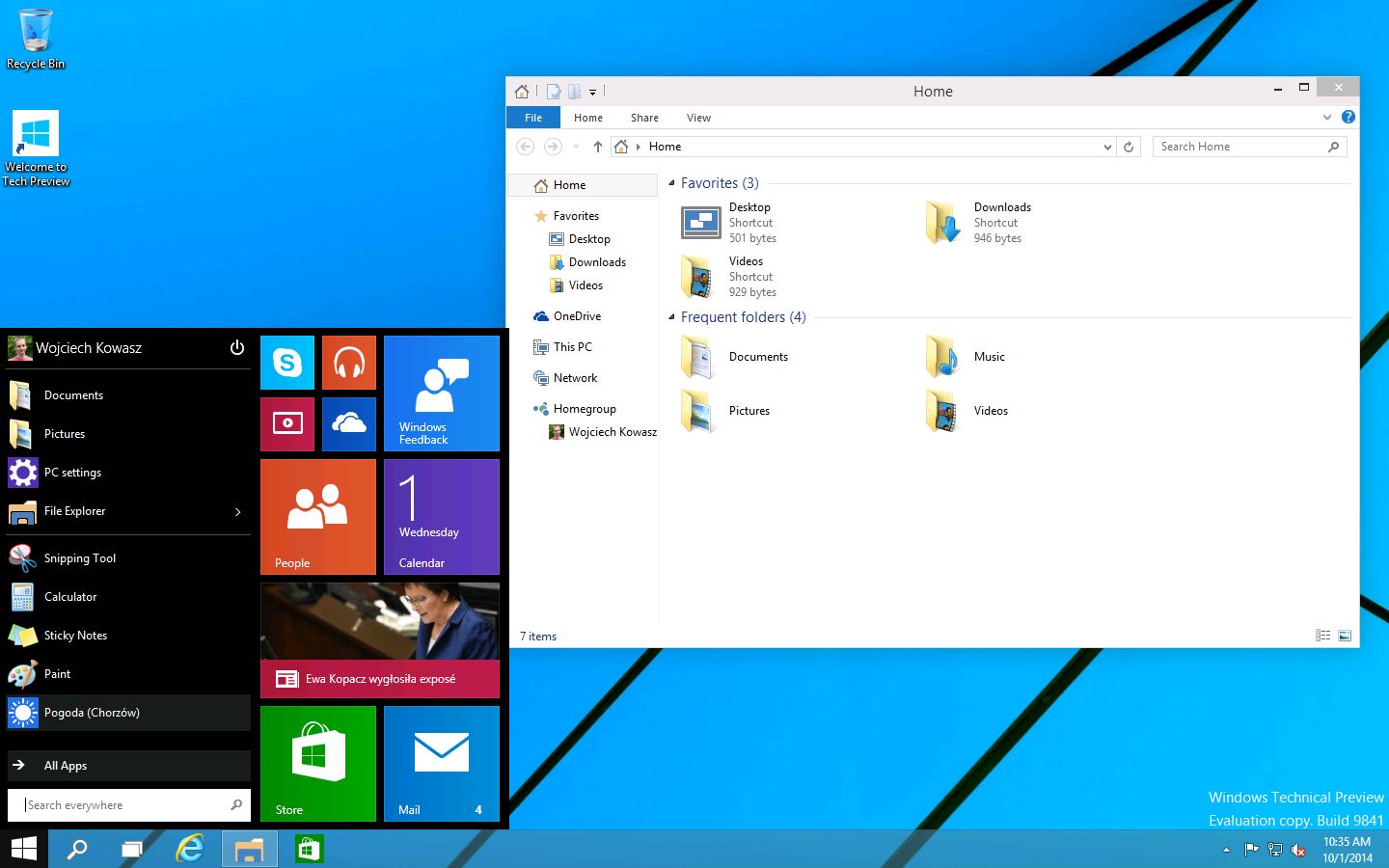Open the Music headphones tile
The width and height of the screenshot is (1389, 868).
[x=349, y=363]
